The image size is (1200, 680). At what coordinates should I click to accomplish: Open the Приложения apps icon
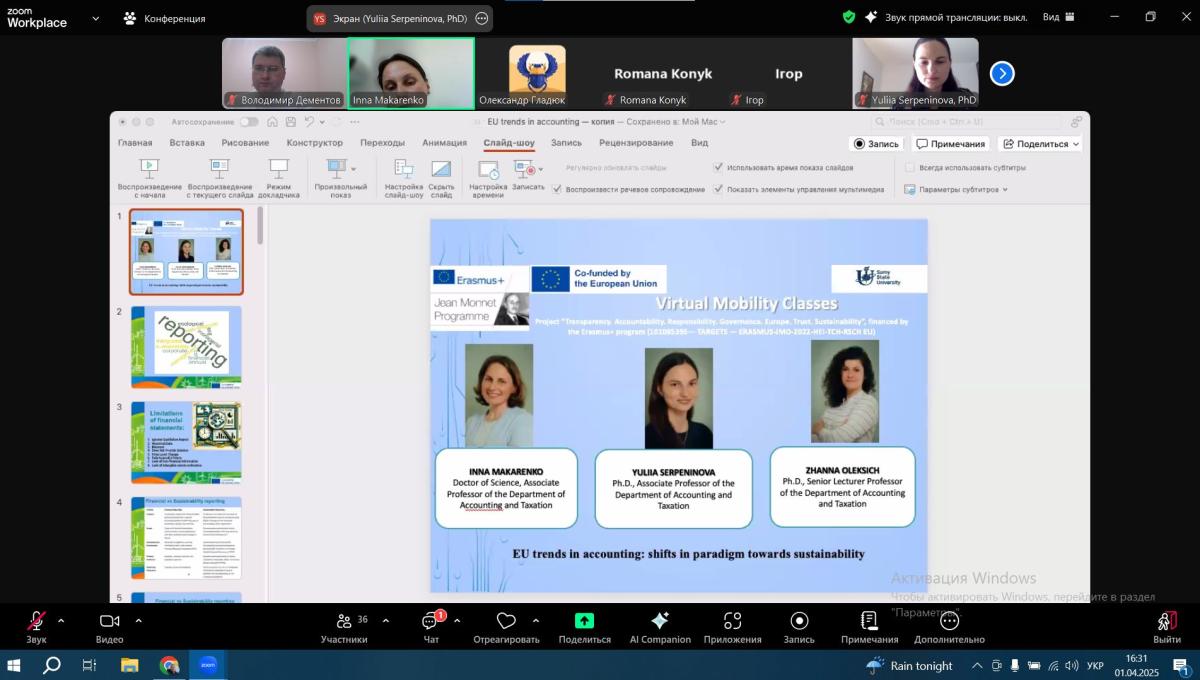[x=732, y=621]
